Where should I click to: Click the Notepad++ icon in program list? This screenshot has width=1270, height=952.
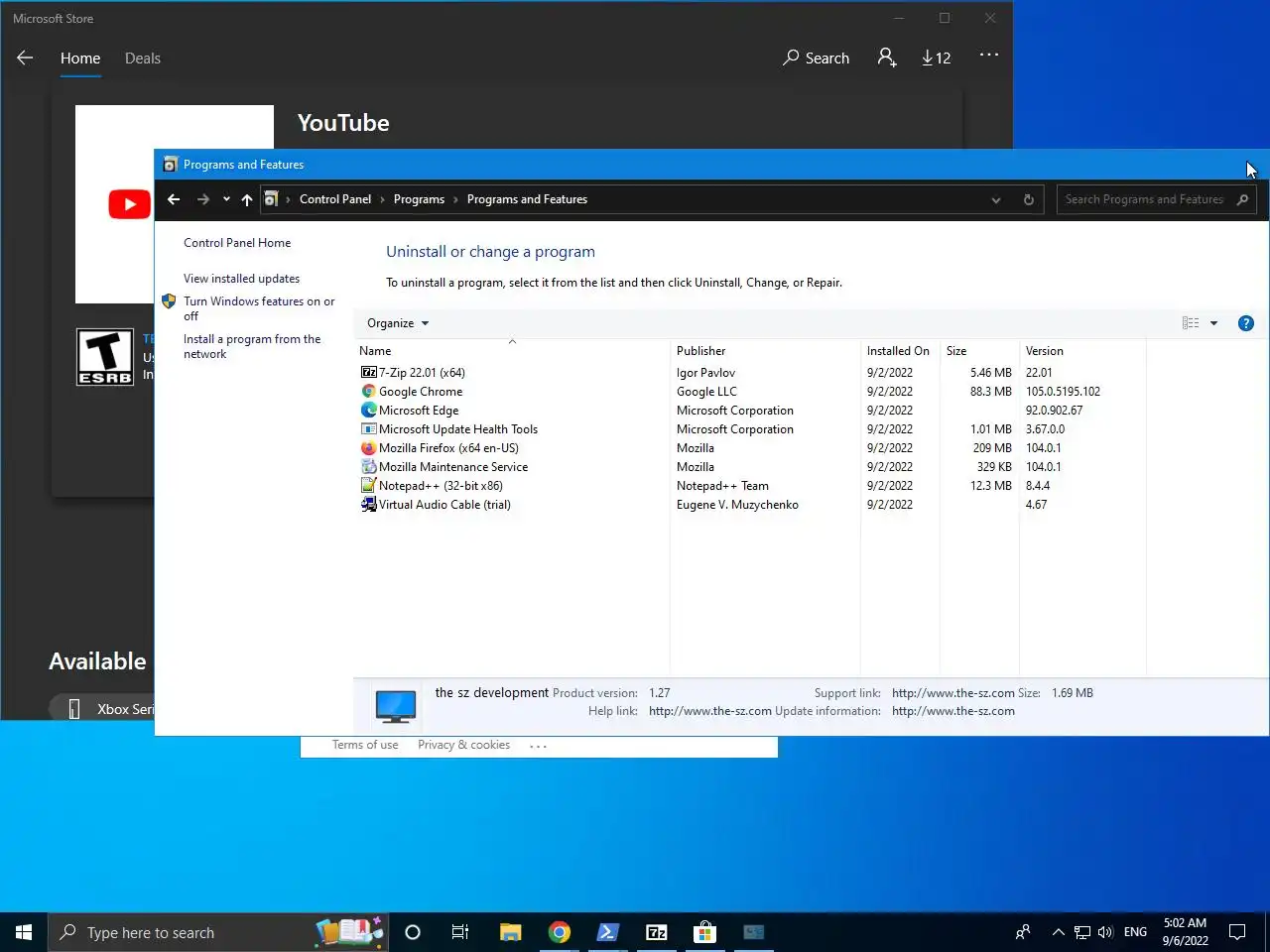[368, 486]
